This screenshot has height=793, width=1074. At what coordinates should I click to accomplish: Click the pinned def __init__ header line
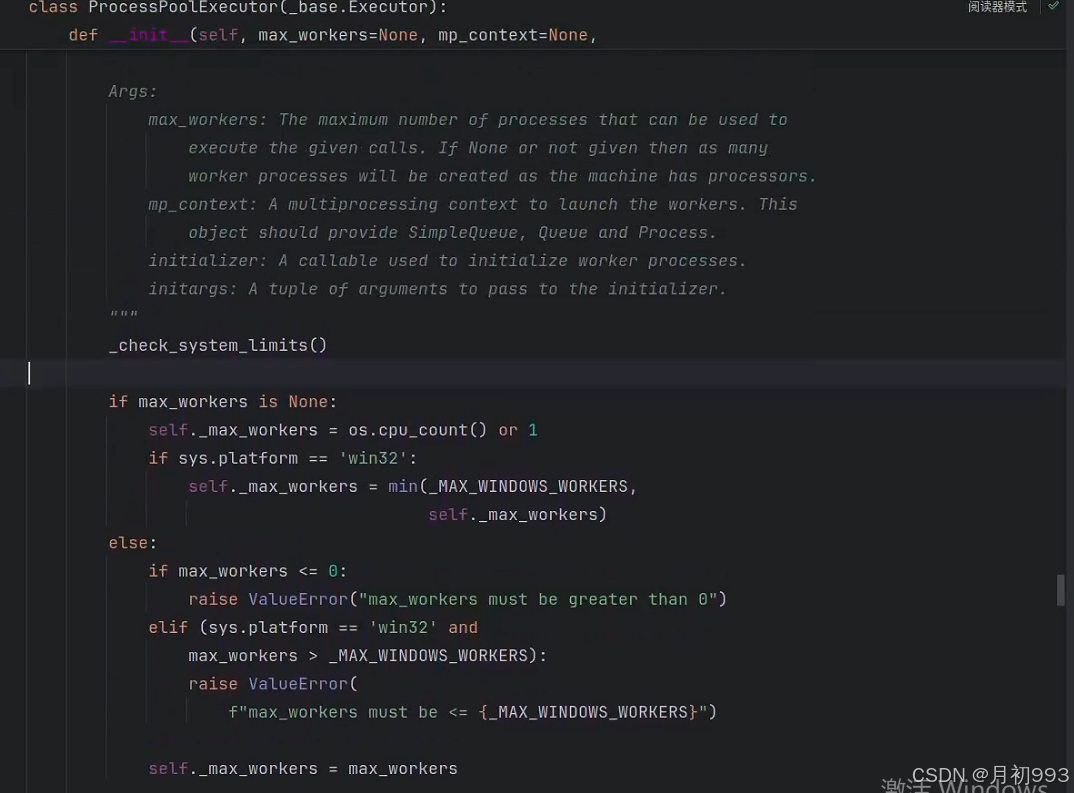pyautogui.click(x=300, y=34)
